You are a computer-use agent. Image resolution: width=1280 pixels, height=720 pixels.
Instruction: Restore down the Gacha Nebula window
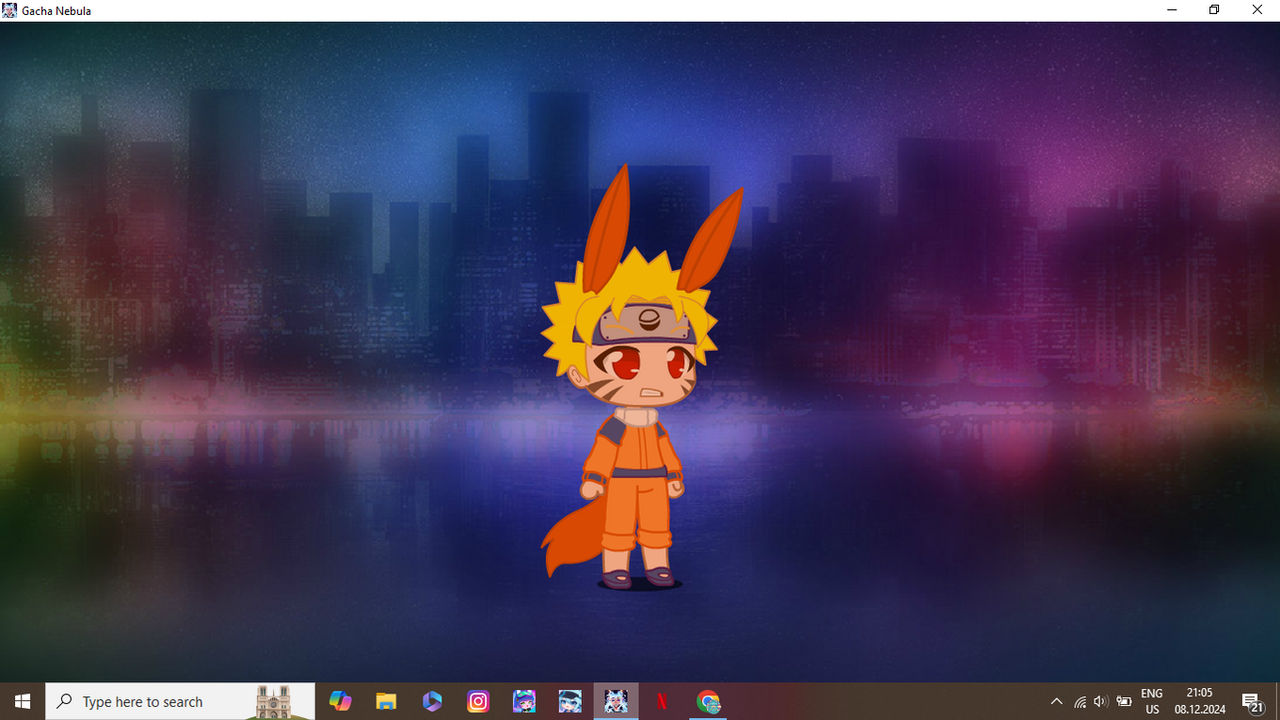[x=1214, y=10]
